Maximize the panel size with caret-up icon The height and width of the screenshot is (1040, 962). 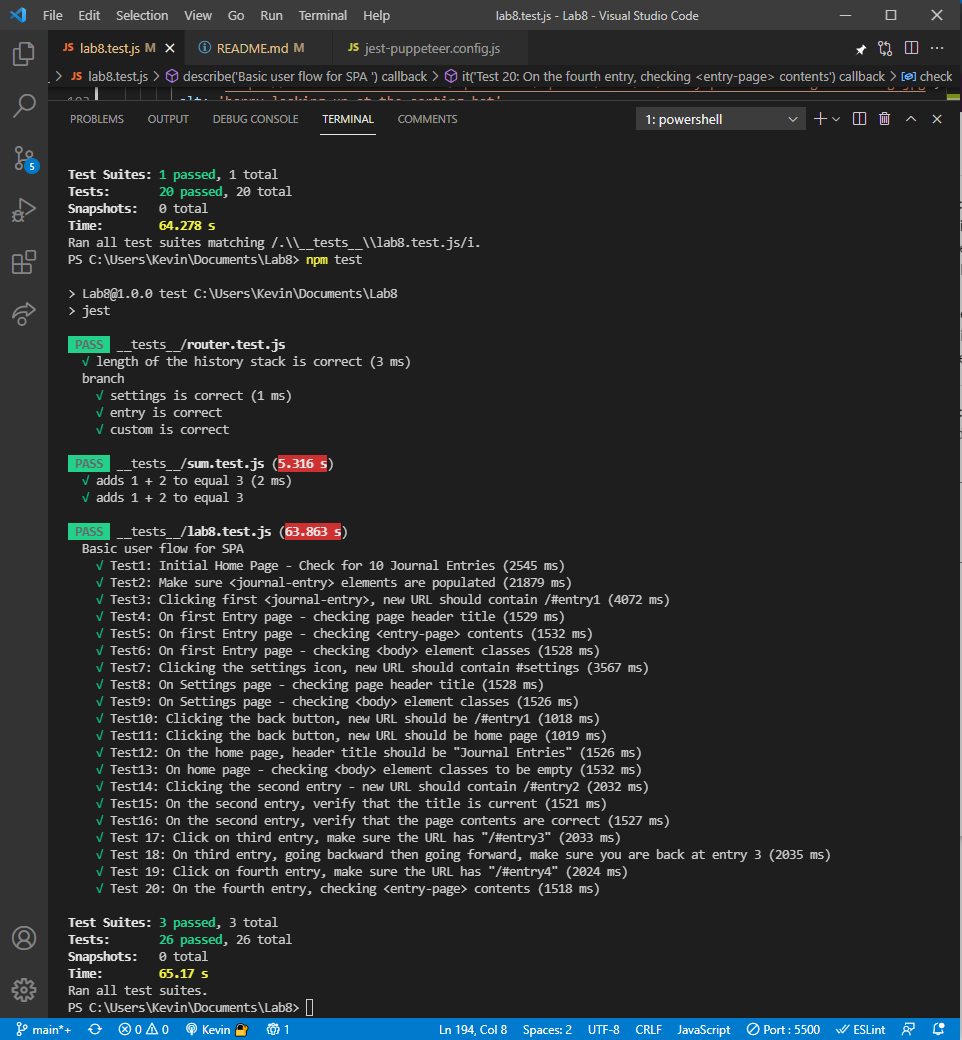[911, 119]
